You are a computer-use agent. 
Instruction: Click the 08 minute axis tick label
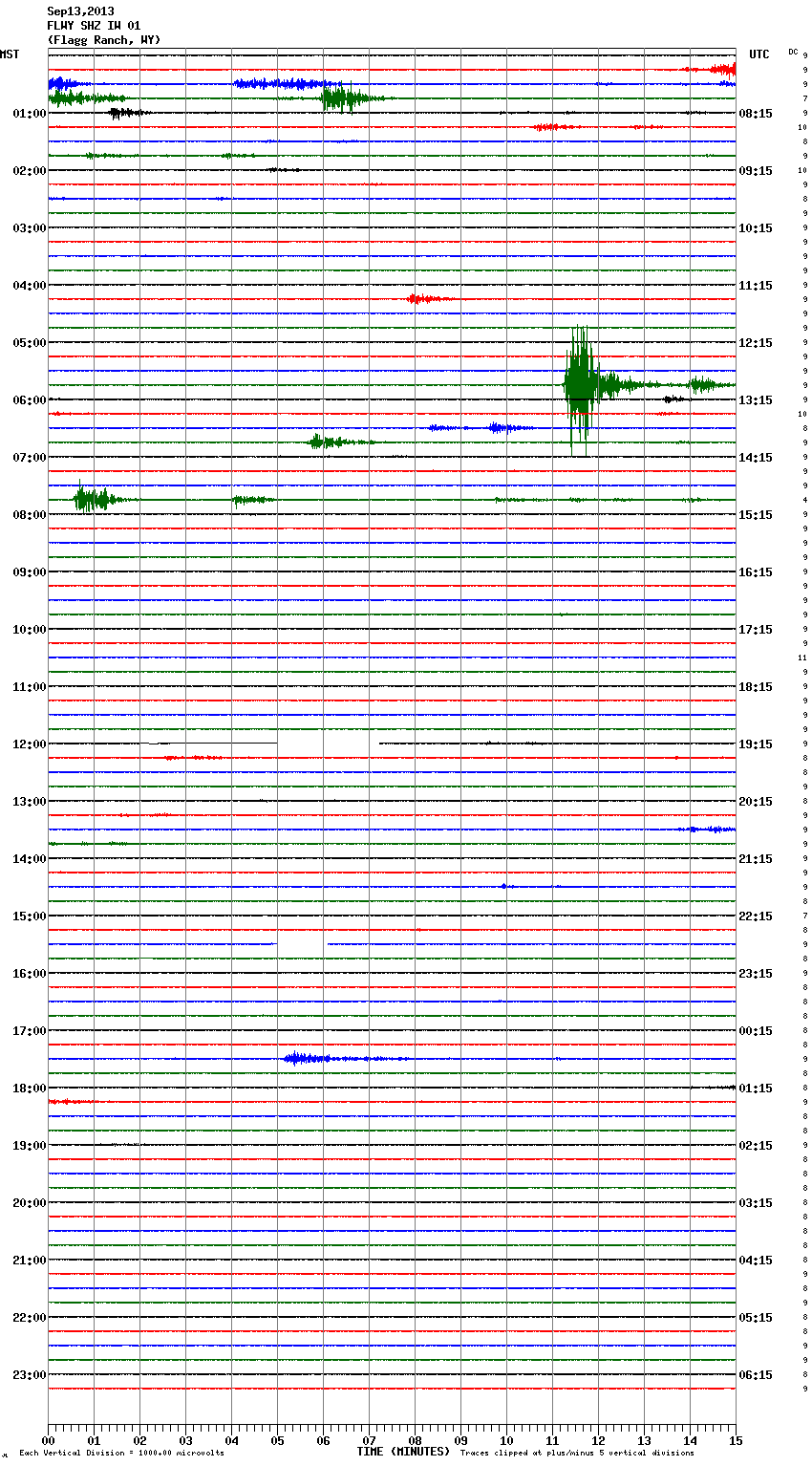tap(415, 1441)
